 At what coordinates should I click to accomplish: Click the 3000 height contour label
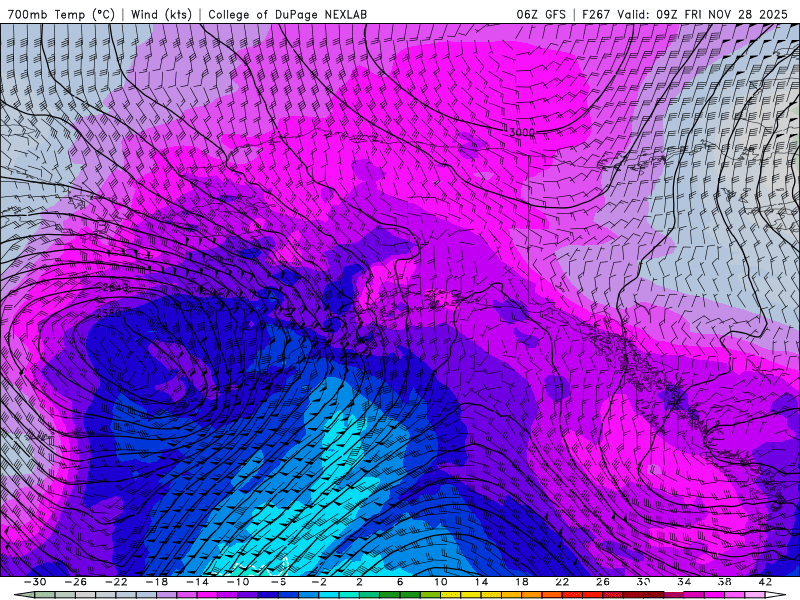click(x=522, y=132)
